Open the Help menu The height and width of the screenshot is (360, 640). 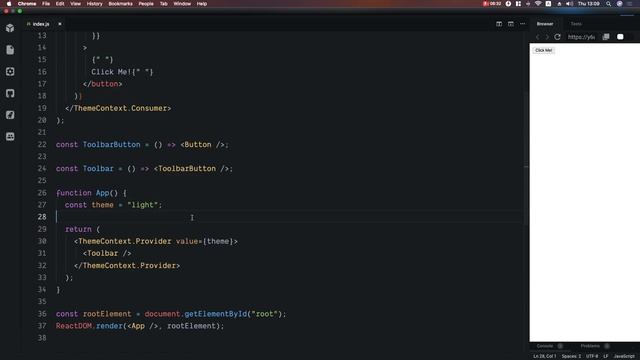click(202, 4)
